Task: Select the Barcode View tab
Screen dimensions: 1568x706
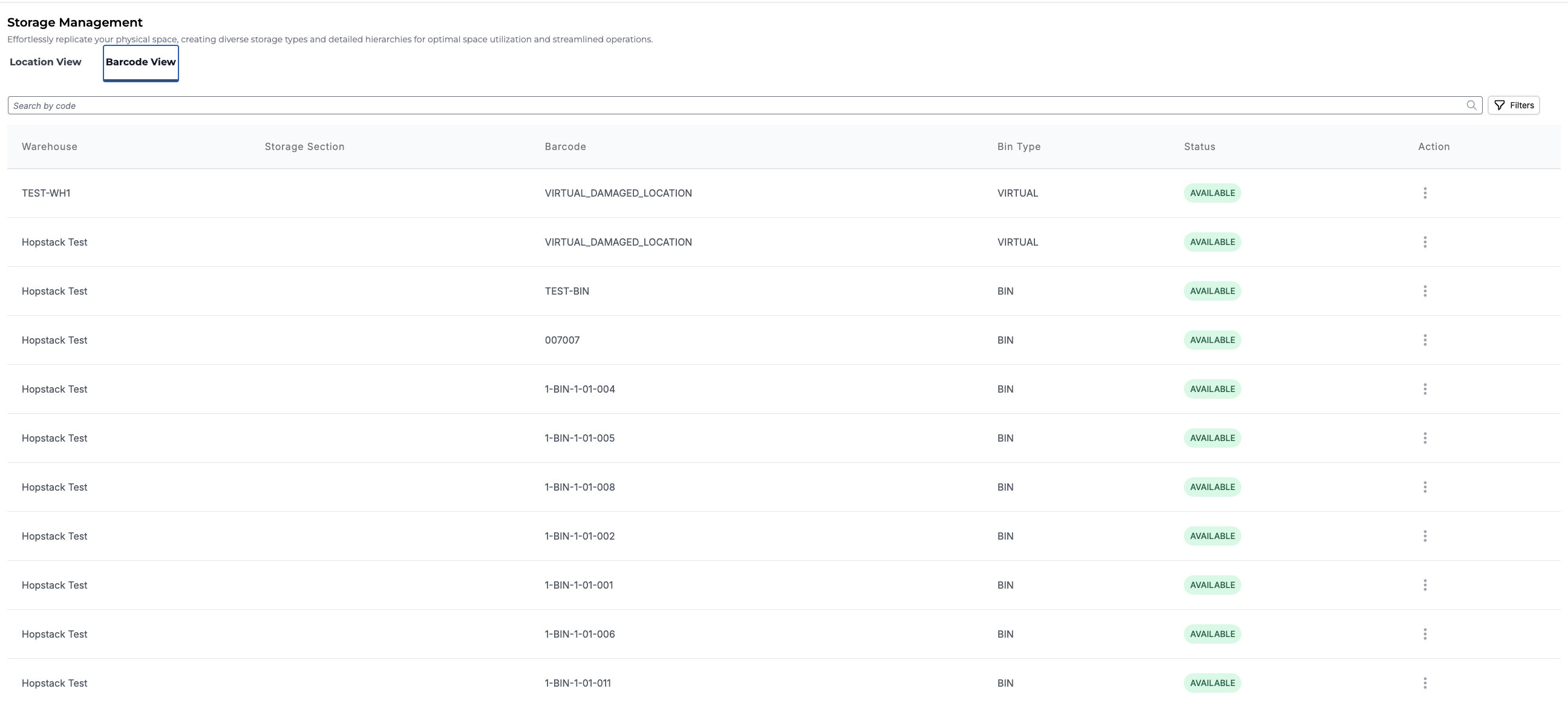Action: tap(140, 62)
